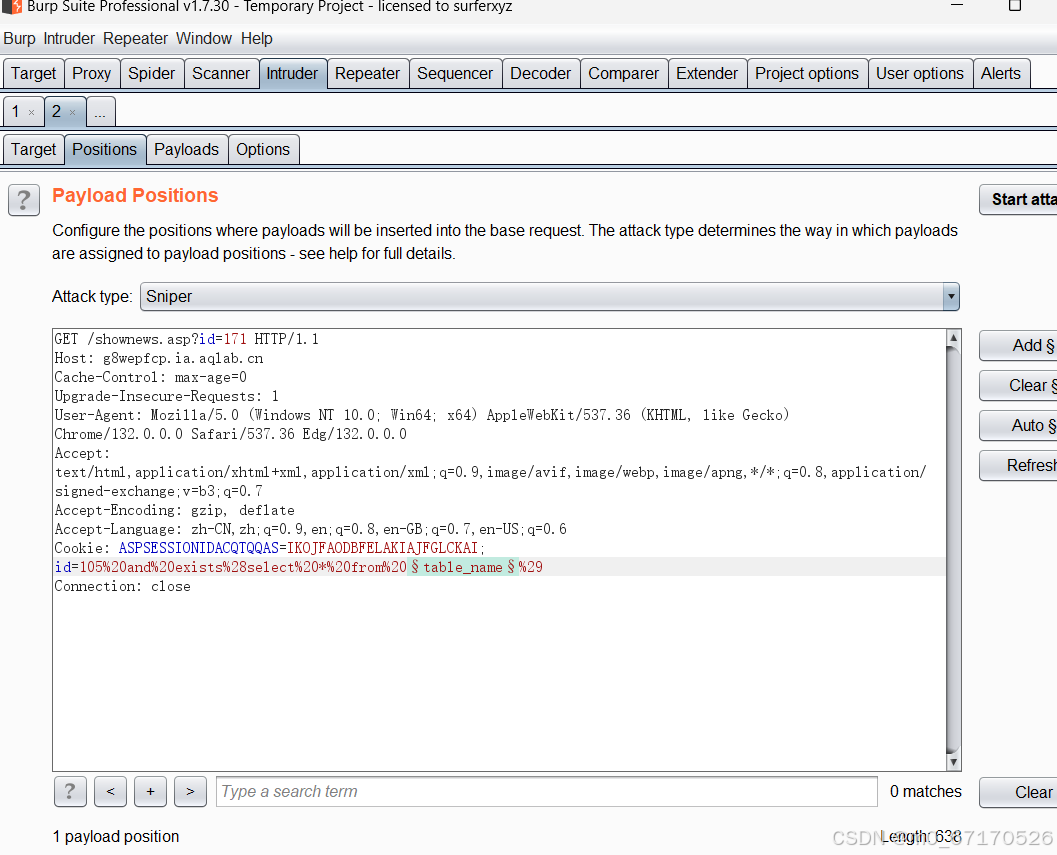
Task: Click the Clear § button
Action: (x=1019, y=386)
